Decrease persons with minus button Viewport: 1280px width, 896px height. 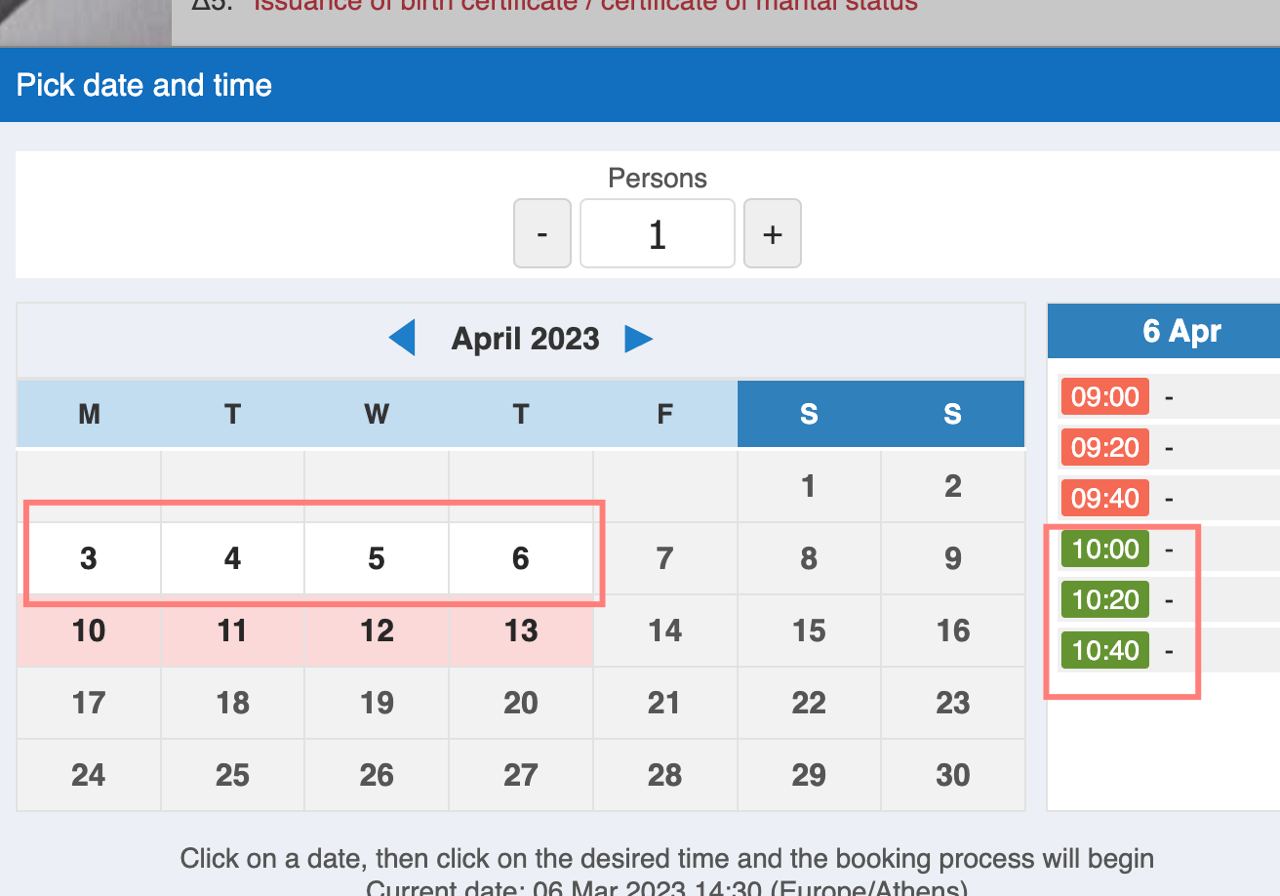(542, 234)
